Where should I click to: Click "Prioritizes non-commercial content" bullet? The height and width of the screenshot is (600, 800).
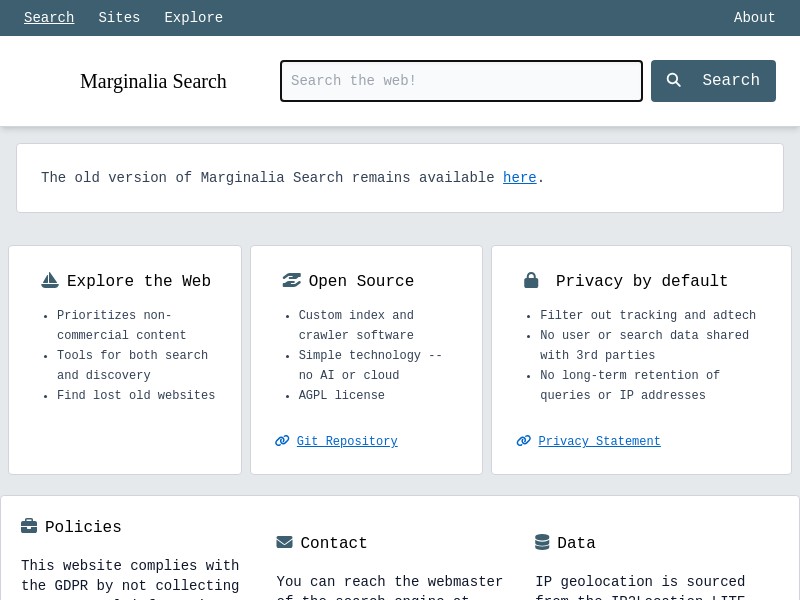point(121,325)
